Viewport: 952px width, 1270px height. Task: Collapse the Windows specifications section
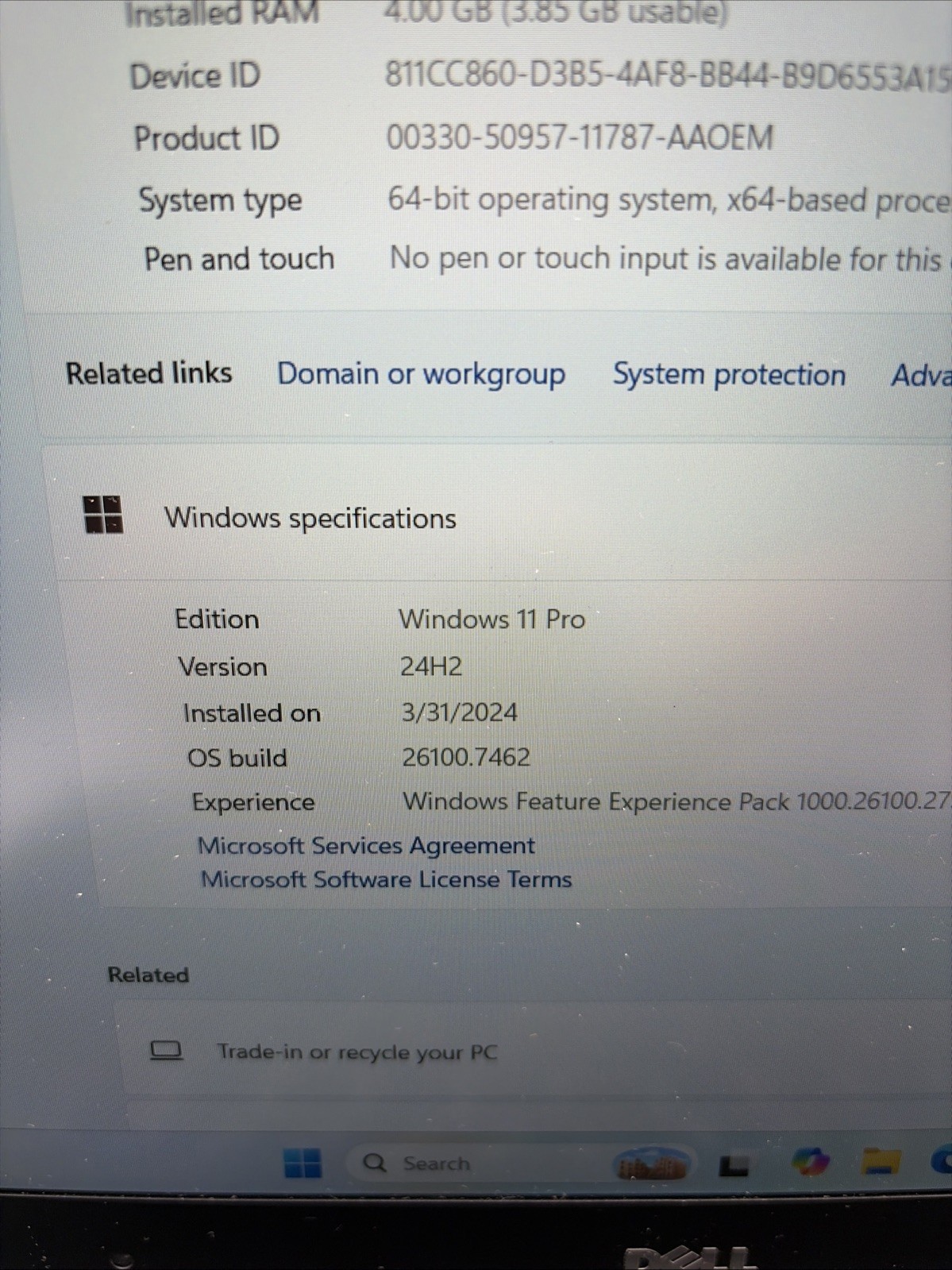tap(504, 518)
